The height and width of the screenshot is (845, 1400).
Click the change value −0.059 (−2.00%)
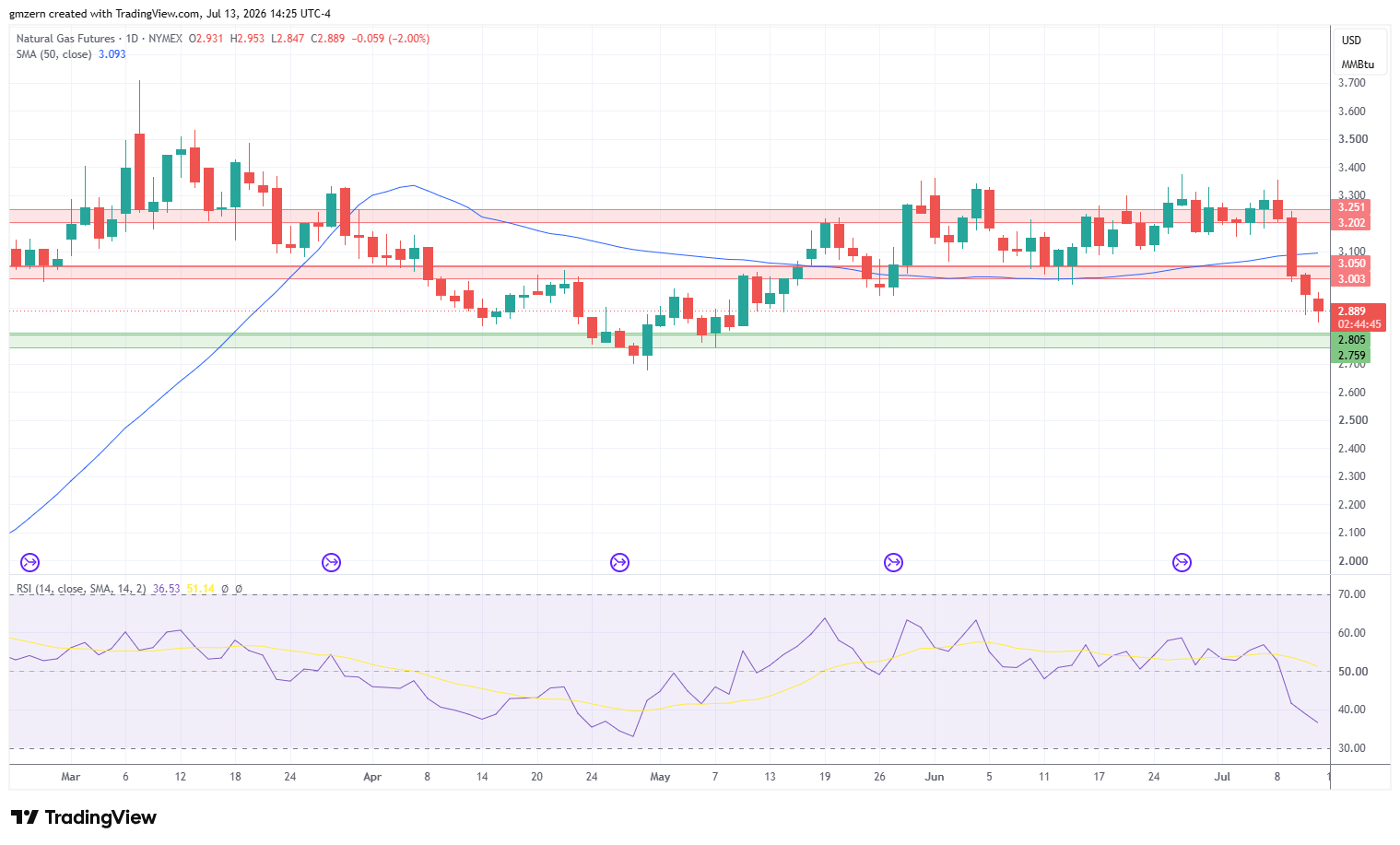[391, 39]
